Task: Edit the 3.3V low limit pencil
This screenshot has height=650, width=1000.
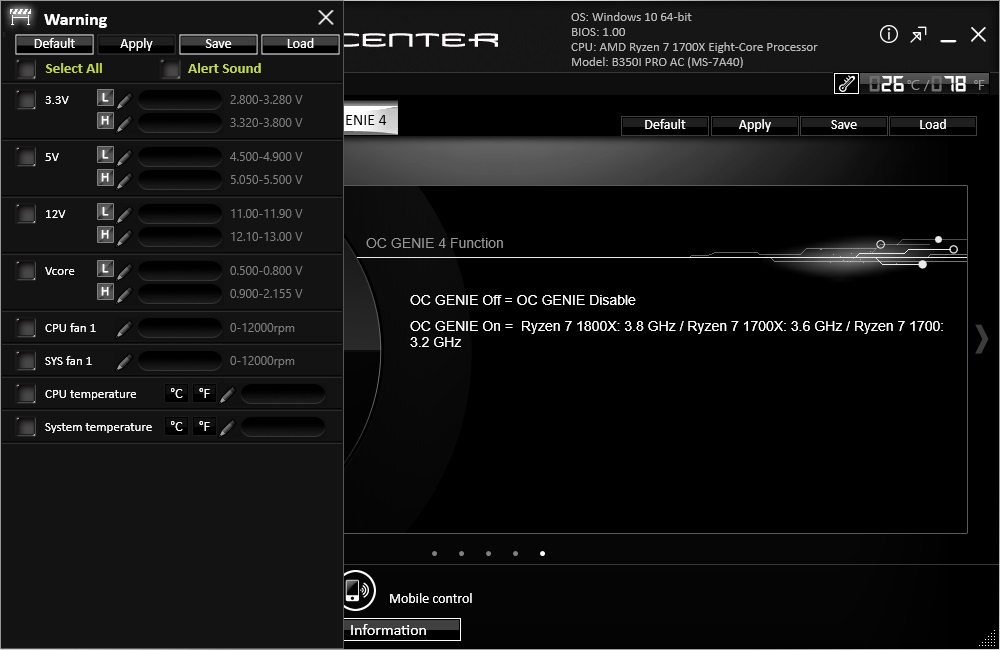Action: pos(125,101)
